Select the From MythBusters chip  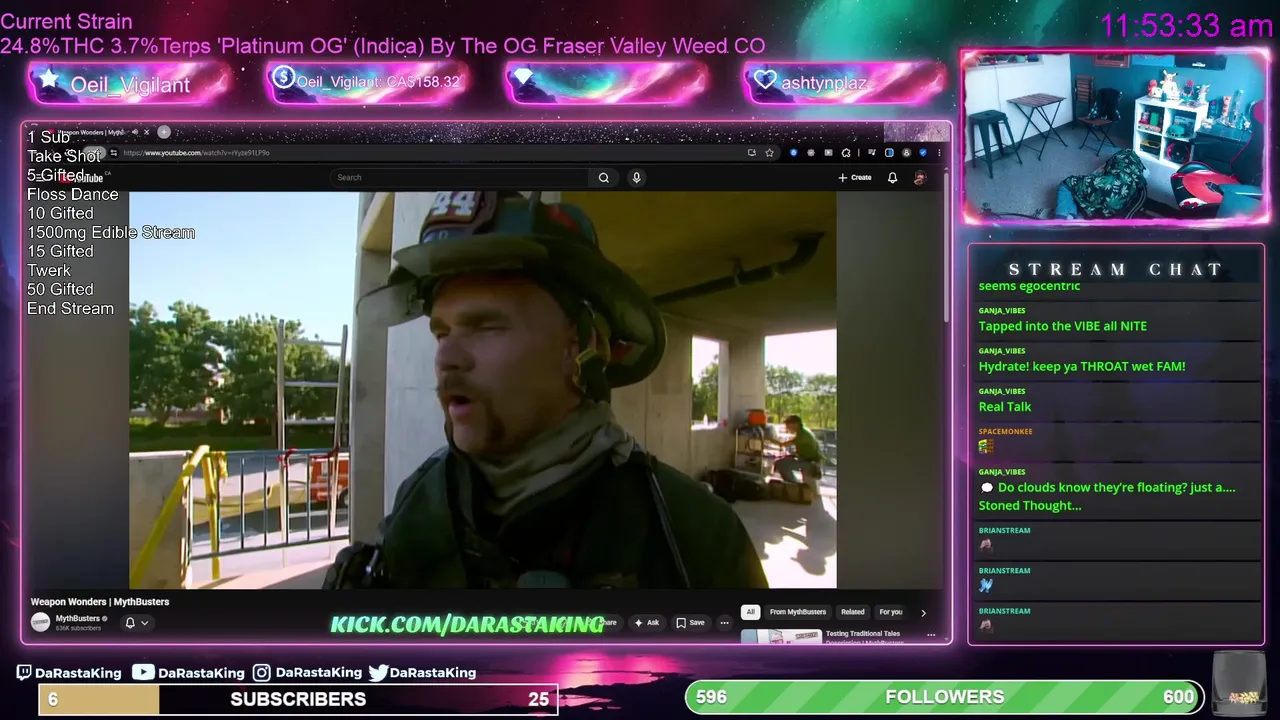[x=798, y=612]
